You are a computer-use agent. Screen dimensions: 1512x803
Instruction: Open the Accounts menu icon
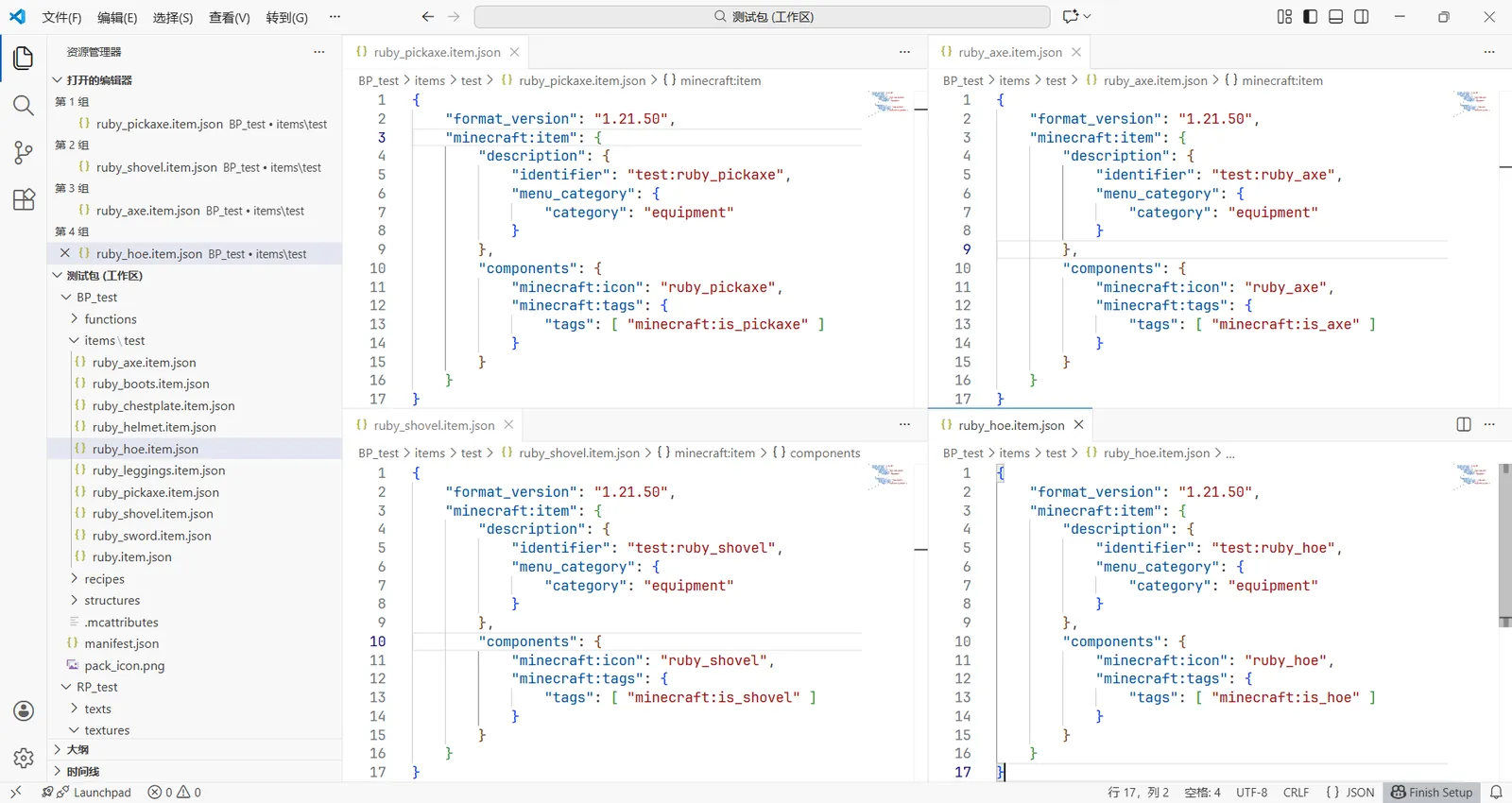tap(24, 711)
